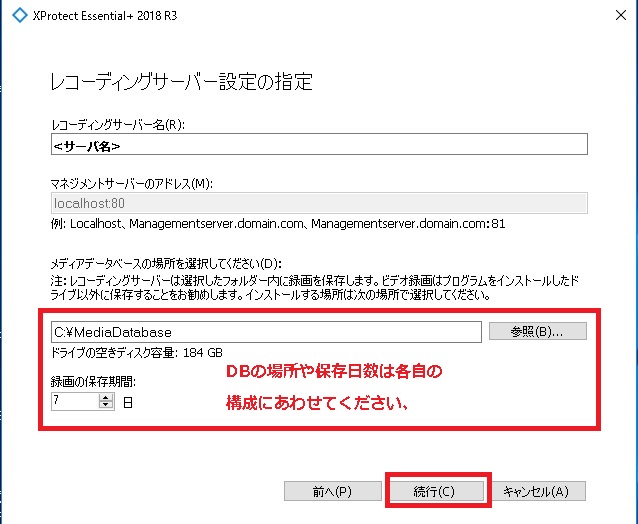Click the メディアデータベースの場所を選択してください(D) label

click(166, 264)
